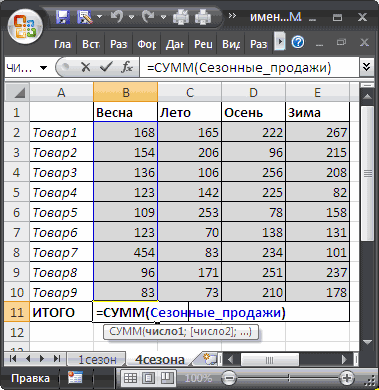Save workbook with floppy disk icon
This screenshot has width=379, height=390.
coord(62,16)
